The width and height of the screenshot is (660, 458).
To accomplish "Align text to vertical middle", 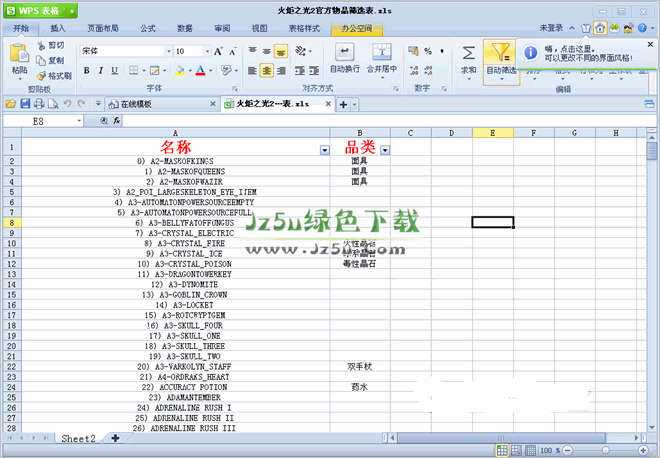I will pyautogui.click(x=267, y=51).
